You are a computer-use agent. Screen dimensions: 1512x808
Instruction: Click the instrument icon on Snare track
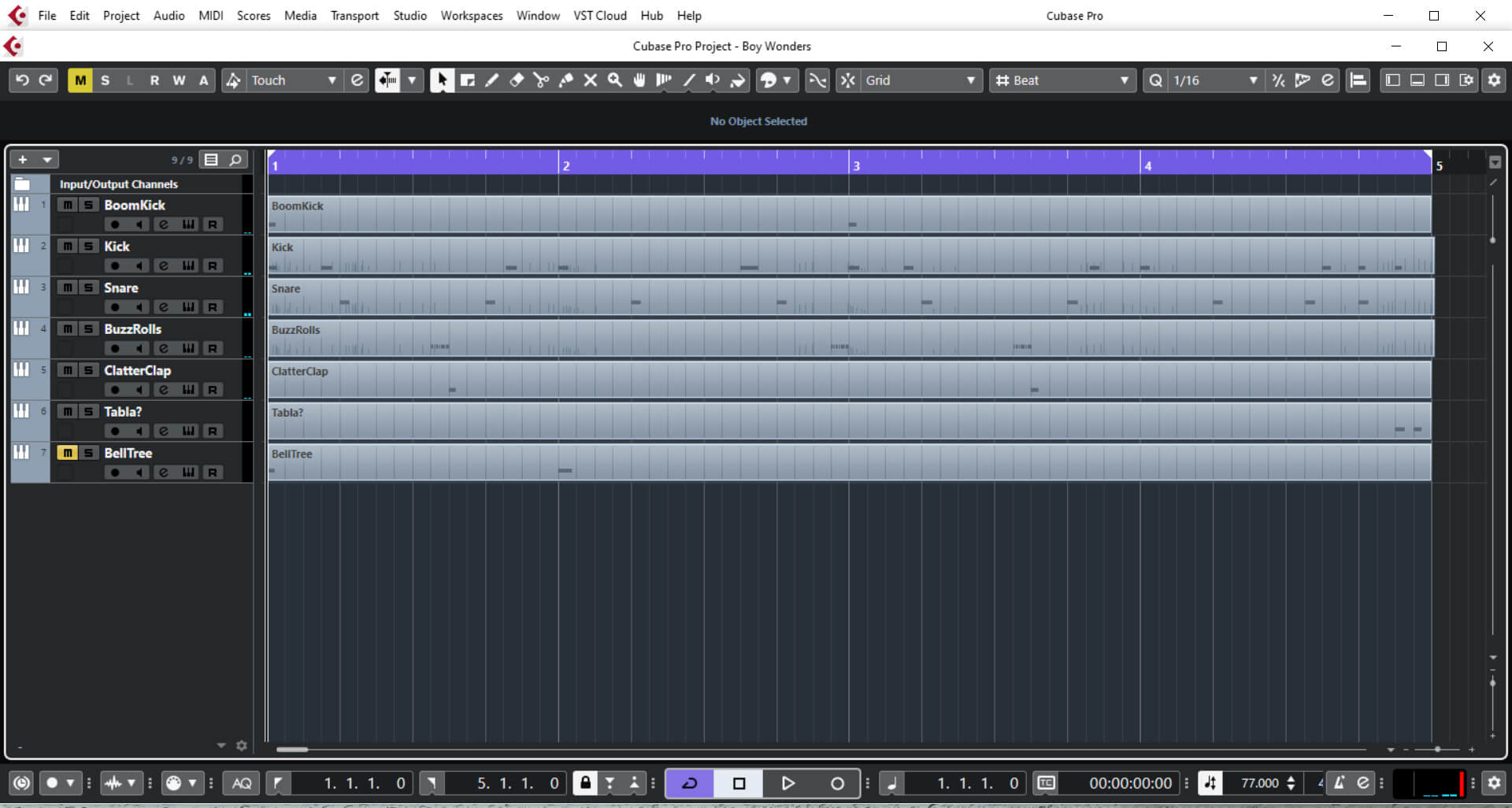point(21,287)
